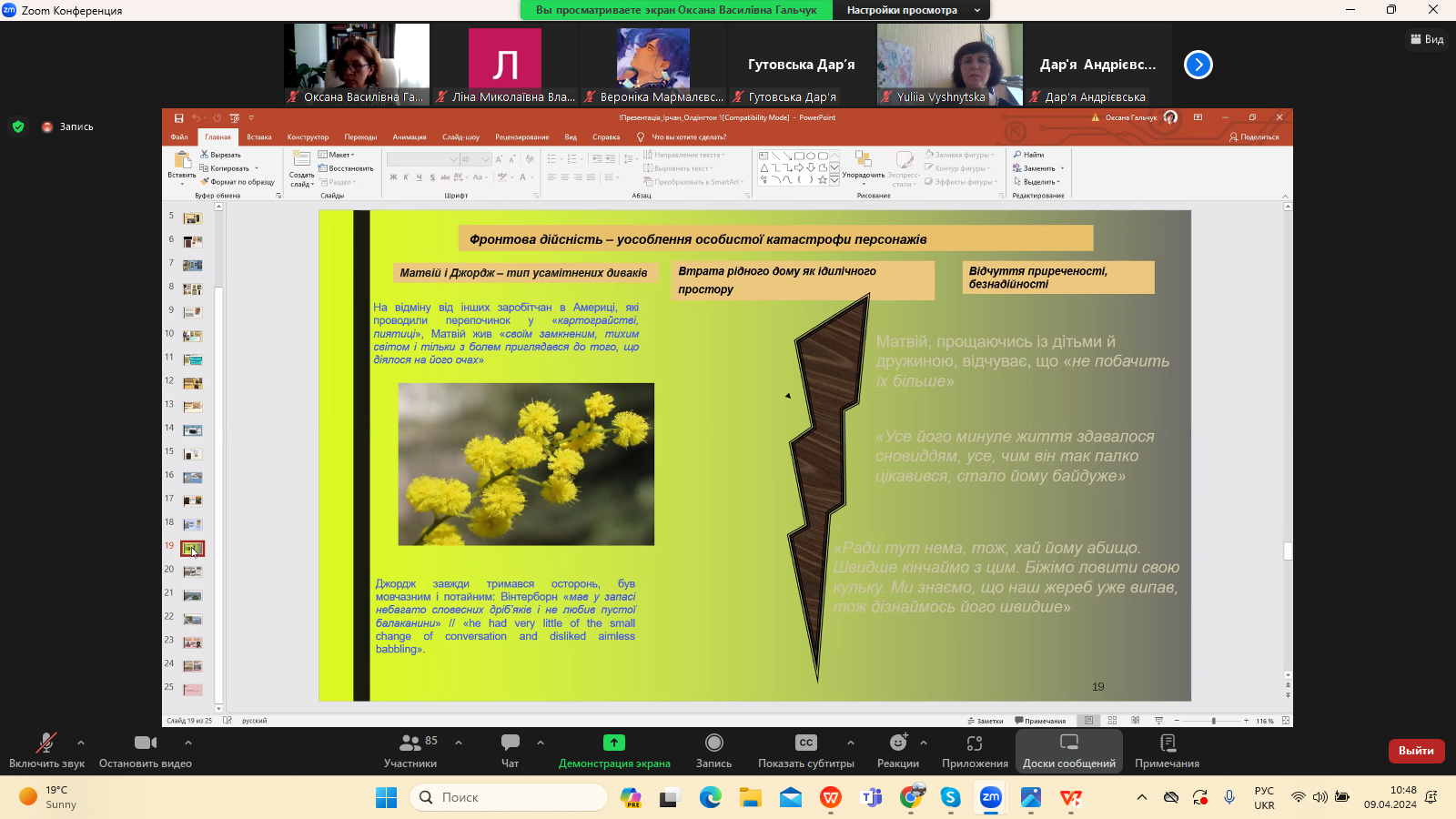This screenshot has height=819, width=1456.
Task: Unmute the microphone in Zoom
Action: tap(45, 743)
